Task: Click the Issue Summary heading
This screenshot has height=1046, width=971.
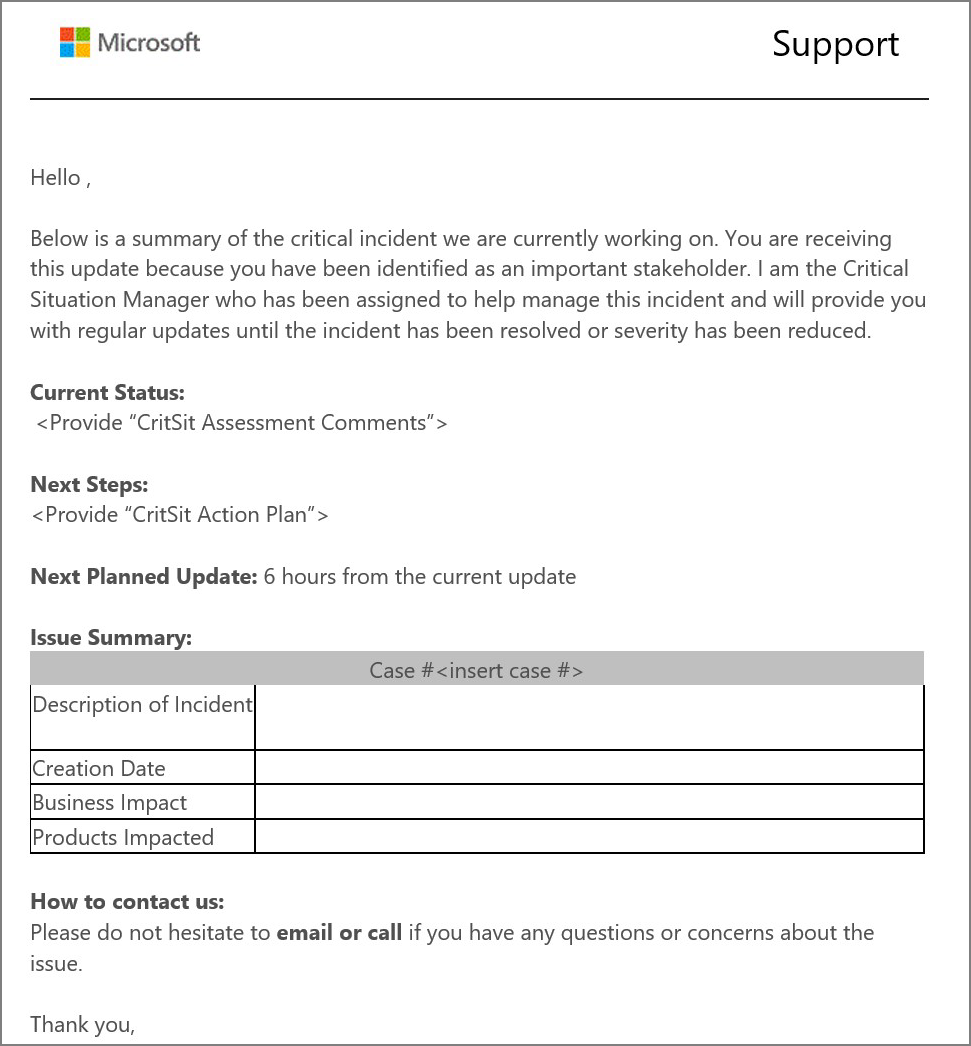Action: click(111, 638)
